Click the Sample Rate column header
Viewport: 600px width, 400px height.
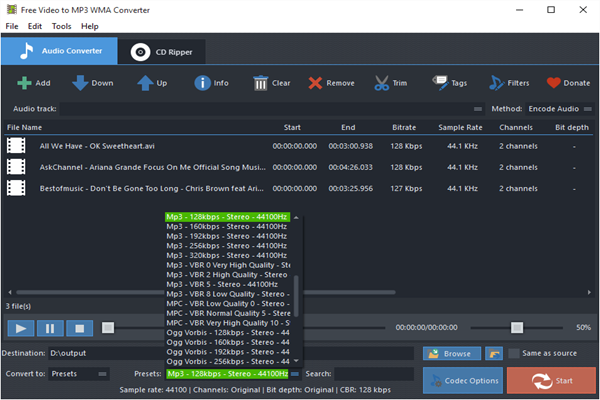click(x=460, y=127)
